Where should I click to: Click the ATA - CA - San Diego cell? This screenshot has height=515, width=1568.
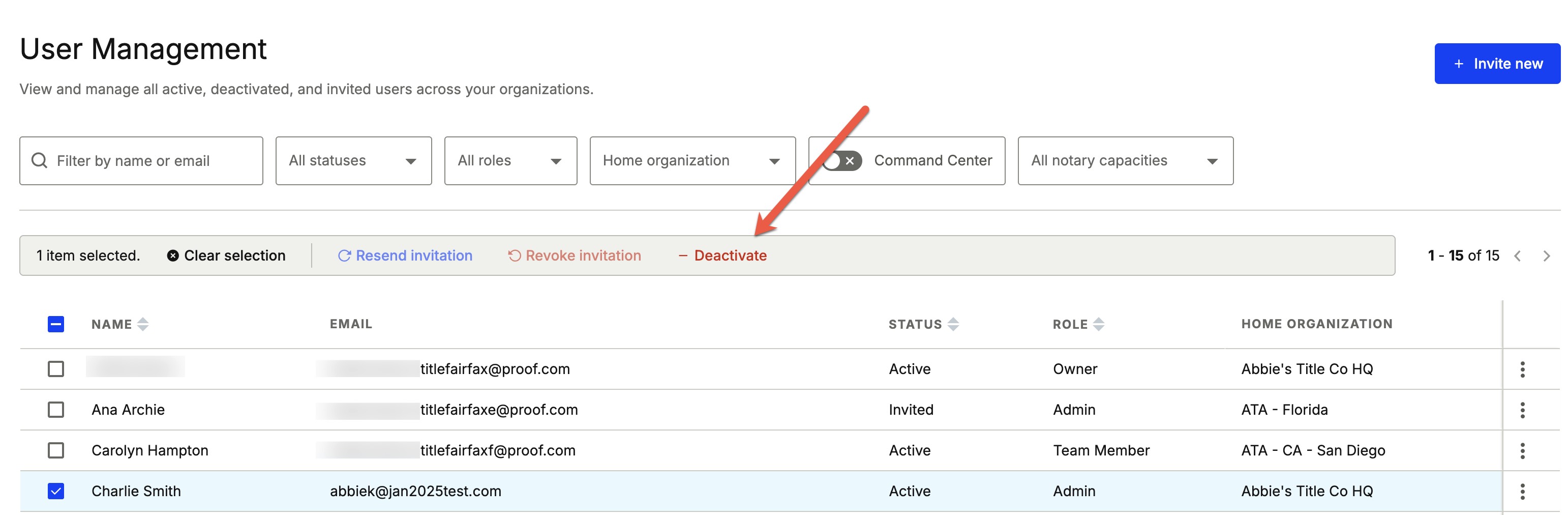(1314, 450)
